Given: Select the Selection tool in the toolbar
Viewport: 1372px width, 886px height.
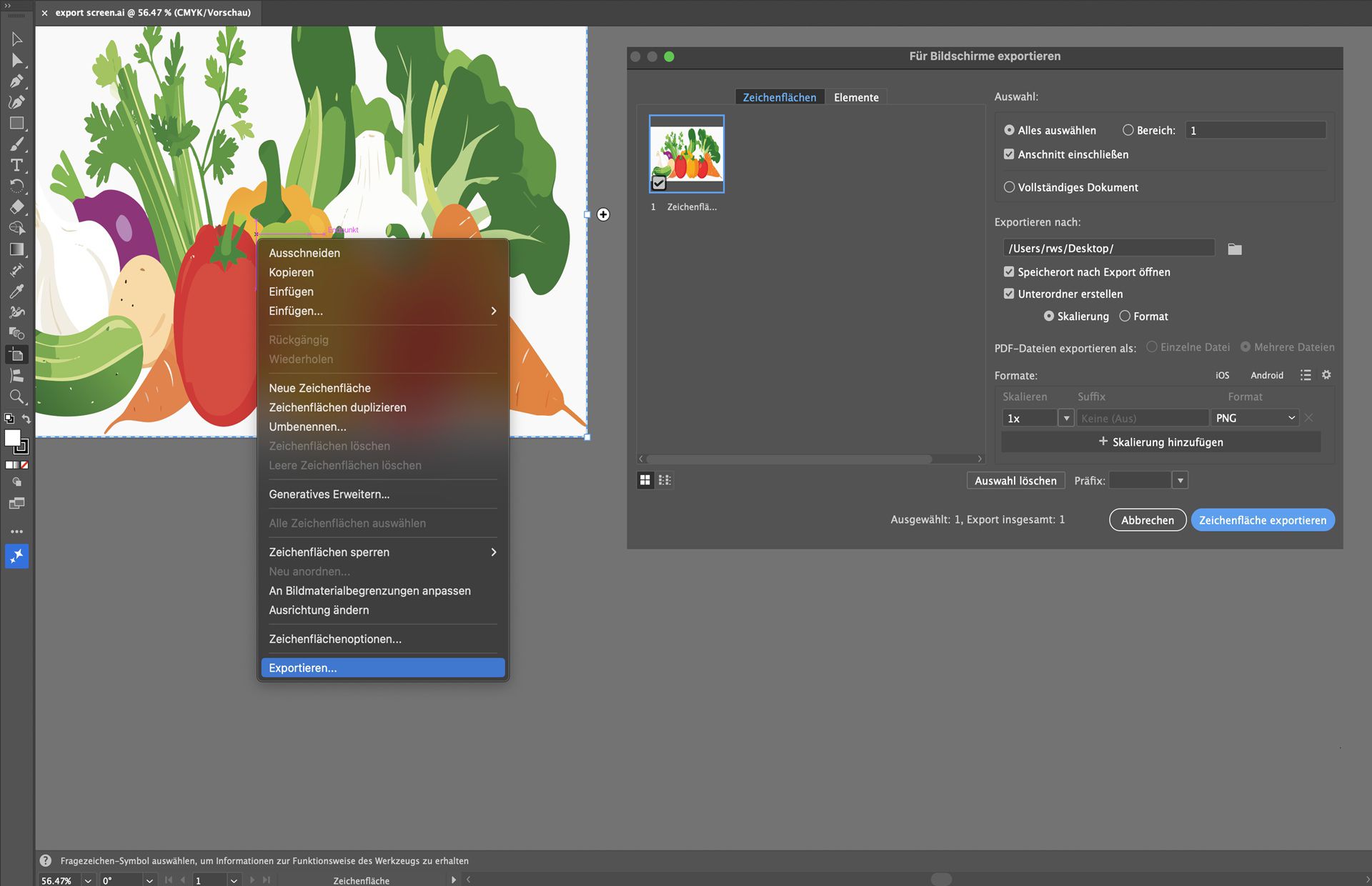Looking at the screenshot, I should pos(17,39).
